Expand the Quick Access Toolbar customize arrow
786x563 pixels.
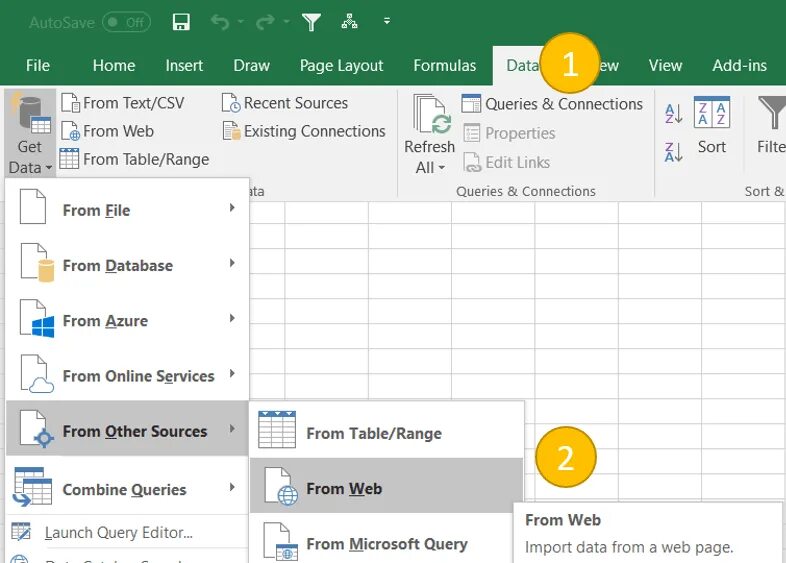coord(387,21)
